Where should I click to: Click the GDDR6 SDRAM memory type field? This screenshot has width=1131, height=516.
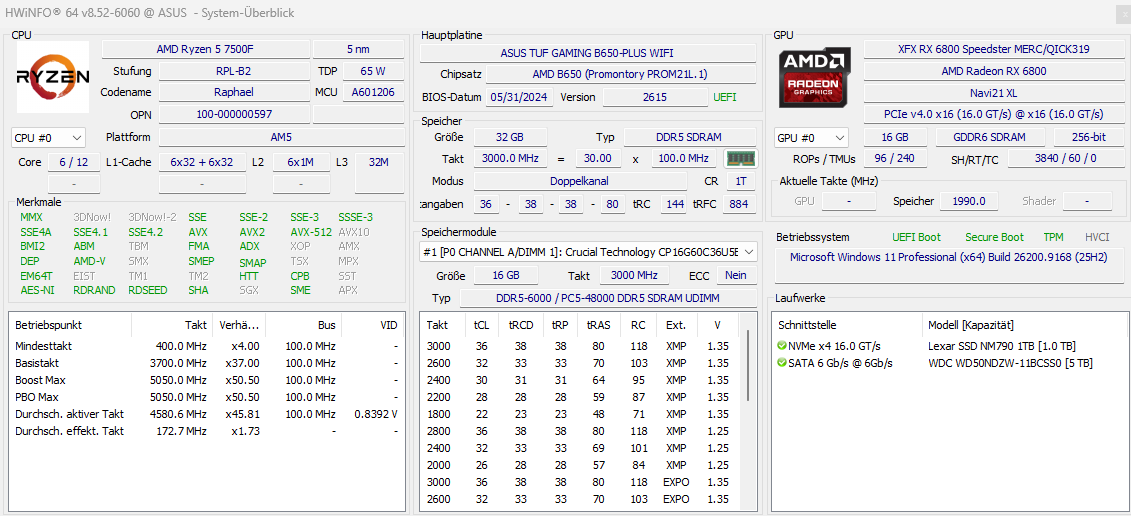click(x=990, y=137)
